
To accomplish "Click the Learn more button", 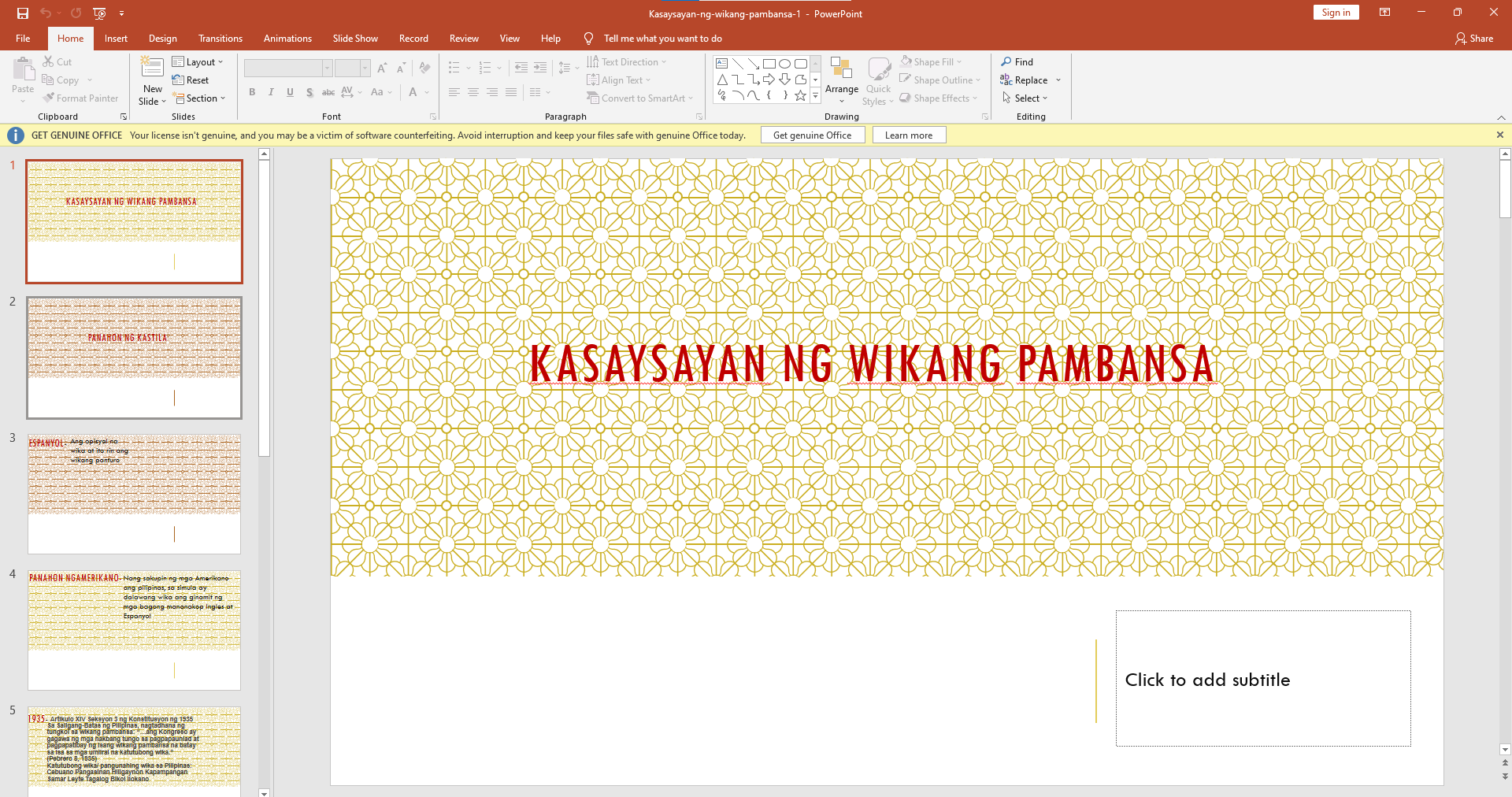I will click(x=909, y=135).
